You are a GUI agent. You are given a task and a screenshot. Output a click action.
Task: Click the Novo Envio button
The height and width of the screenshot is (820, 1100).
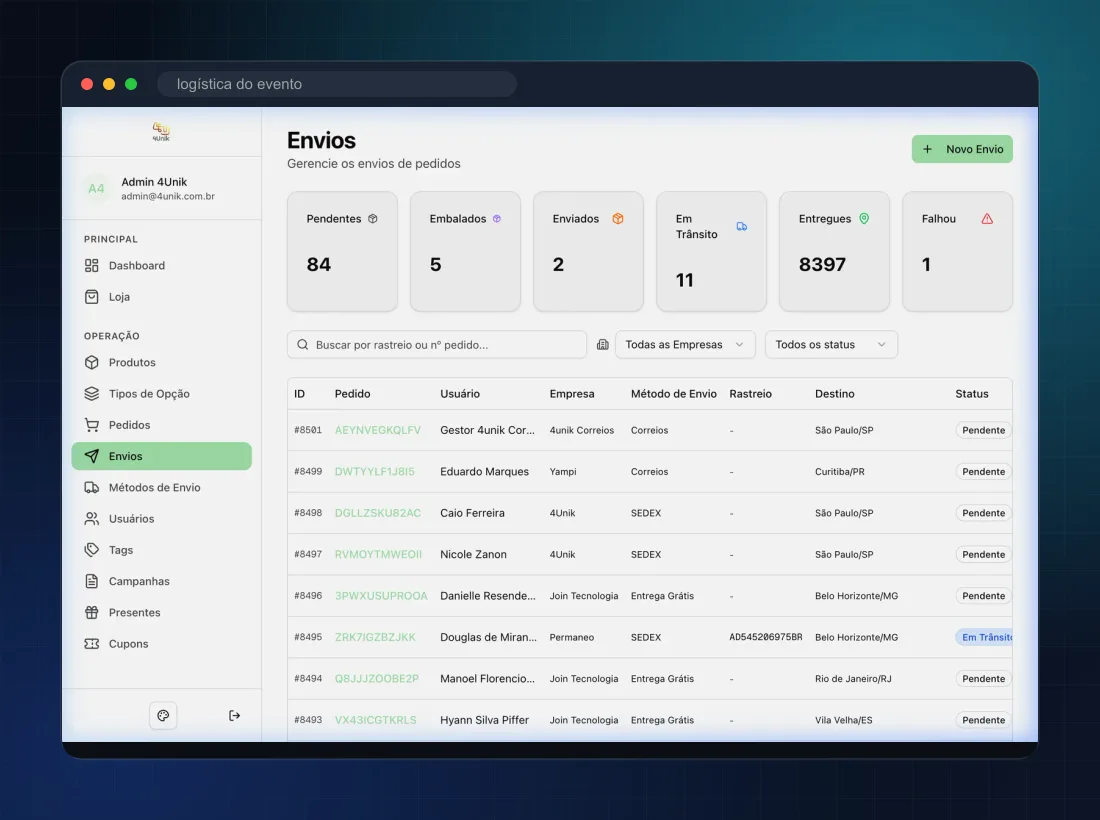click(962, 149)
